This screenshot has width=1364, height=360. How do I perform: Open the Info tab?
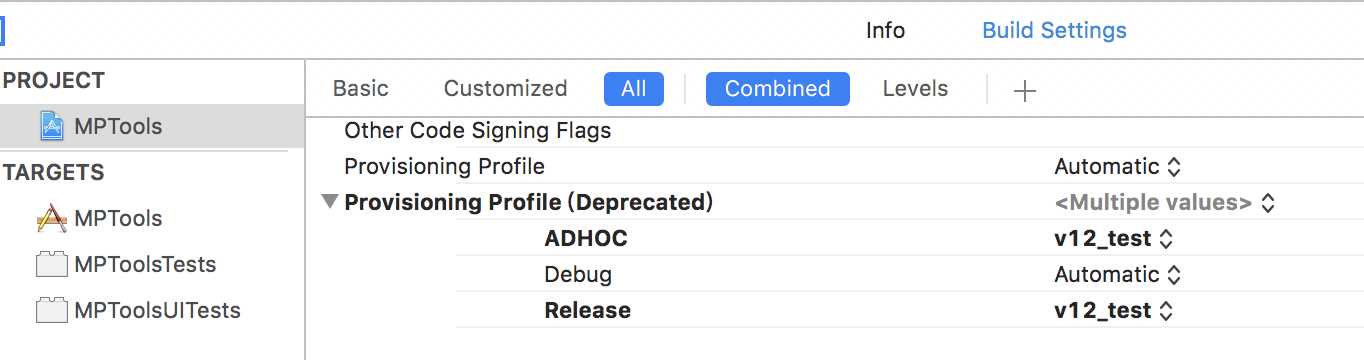(x=885, y=31)
